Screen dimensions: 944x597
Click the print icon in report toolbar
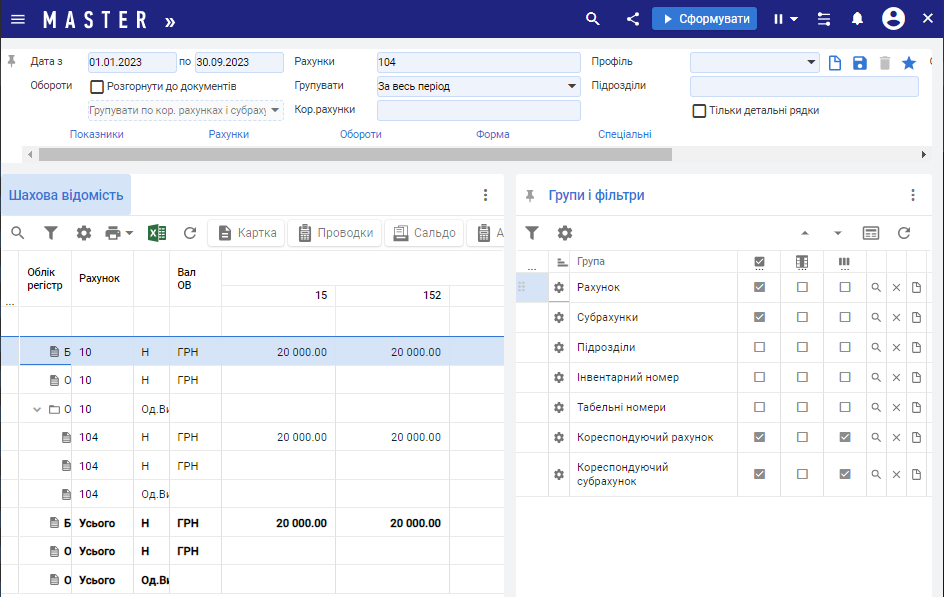113,233
